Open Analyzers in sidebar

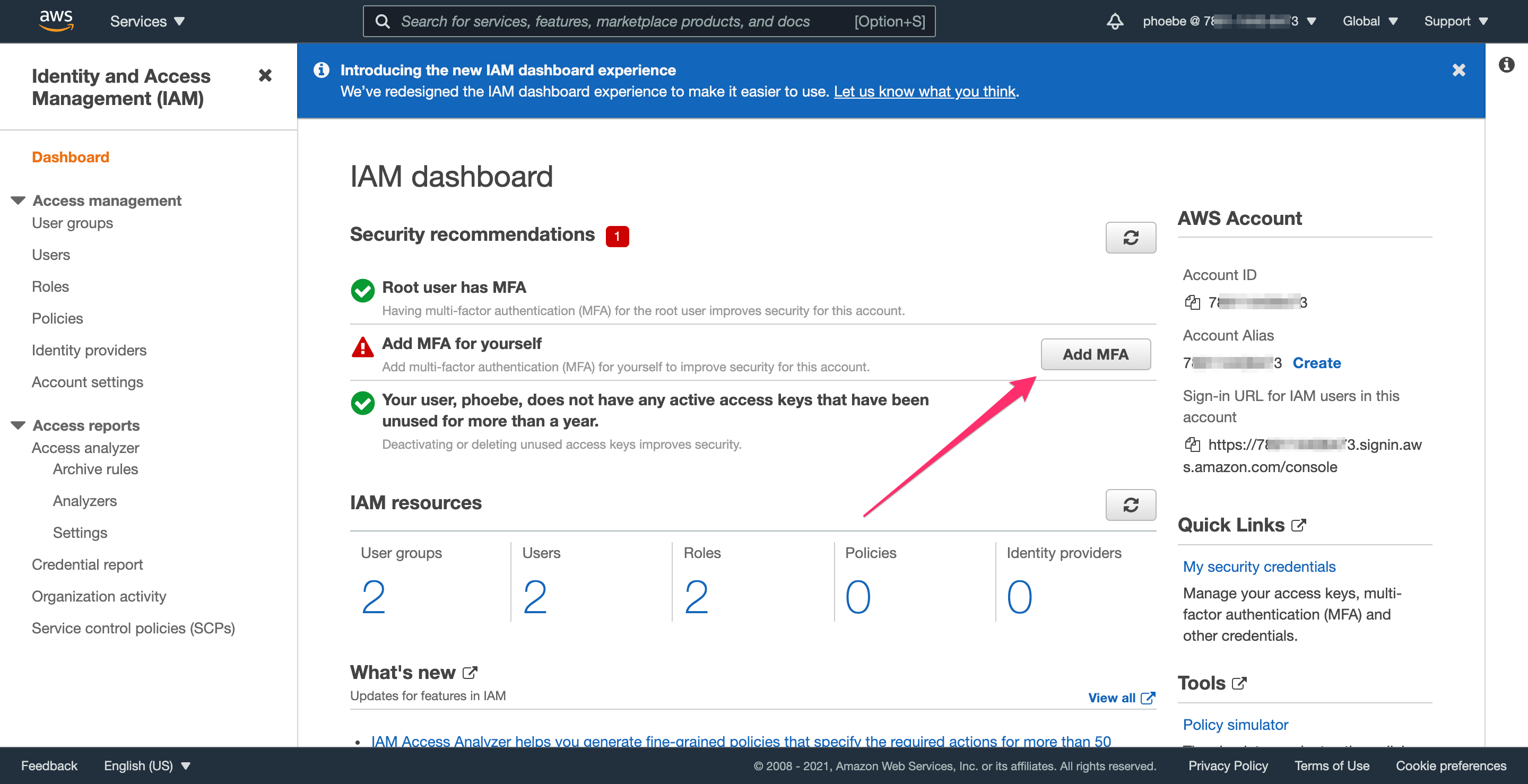coord(85,501)
